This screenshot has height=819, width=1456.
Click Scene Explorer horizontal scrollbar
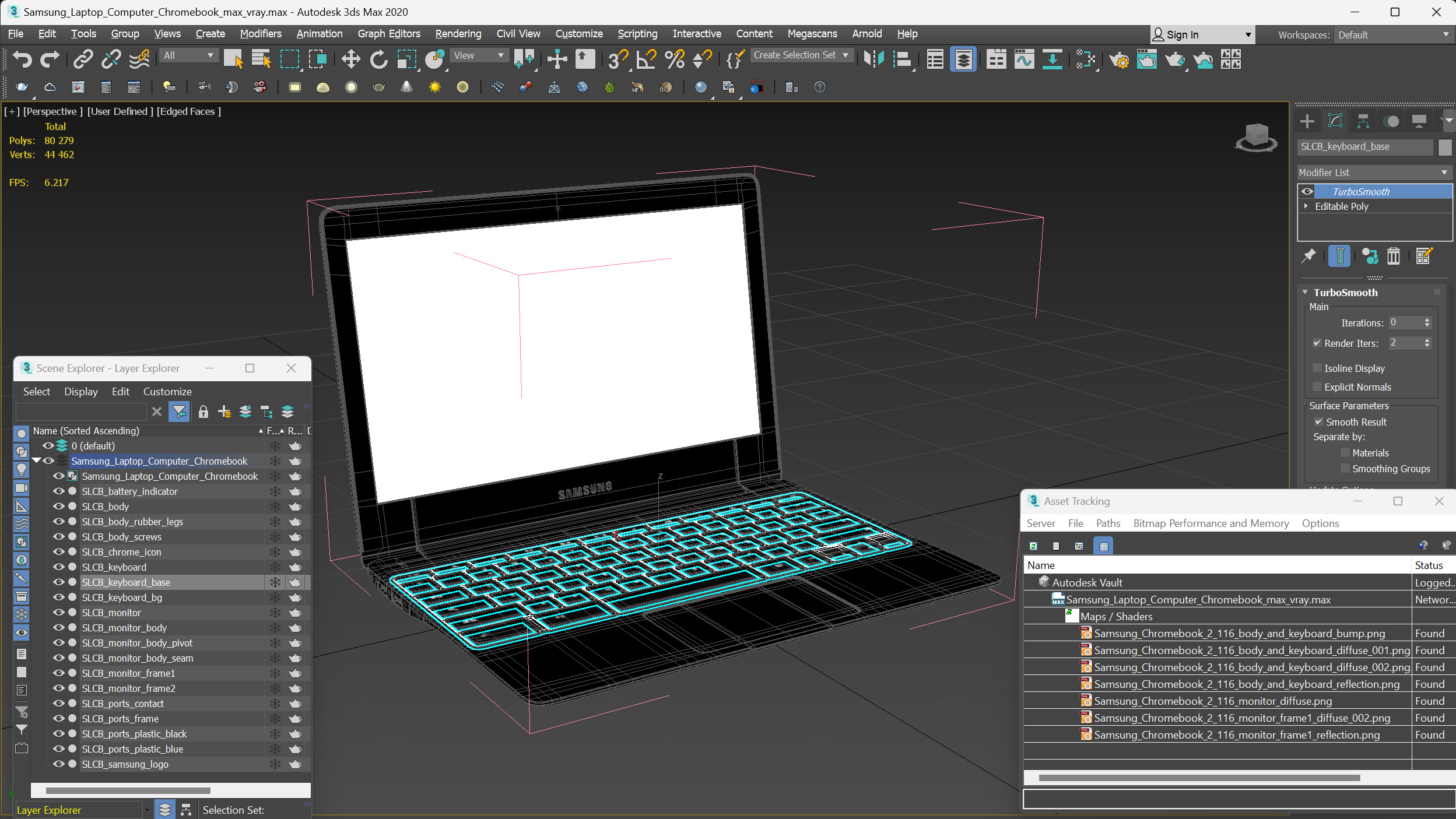[x=128, y=790]
